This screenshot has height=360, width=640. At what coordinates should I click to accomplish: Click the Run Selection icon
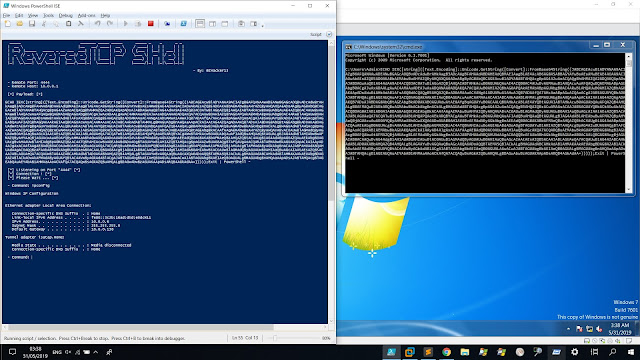138,24
